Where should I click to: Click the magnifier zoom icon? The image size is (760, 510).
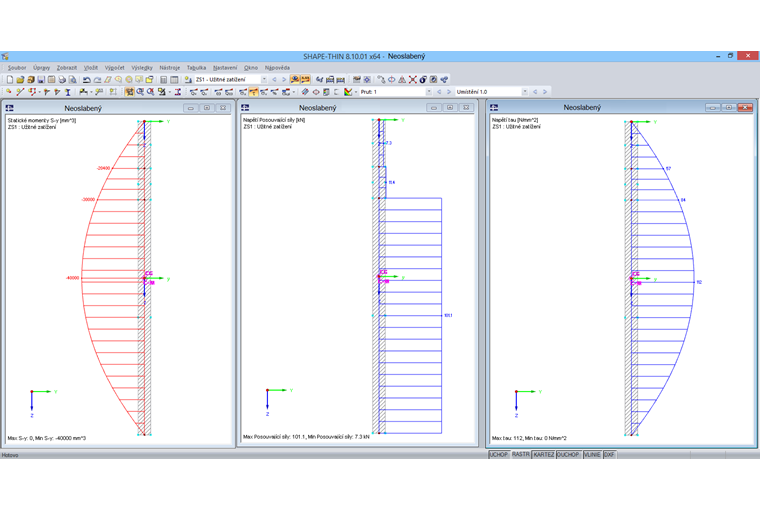pyautogui.click(x=140, y=92)
